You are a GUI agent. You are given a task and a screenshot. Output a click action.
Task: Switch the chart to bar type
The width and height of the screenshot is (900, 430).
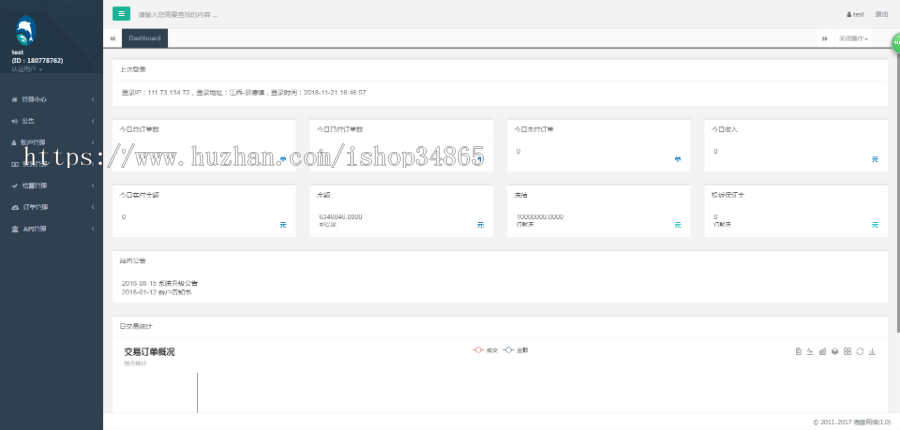823,351
